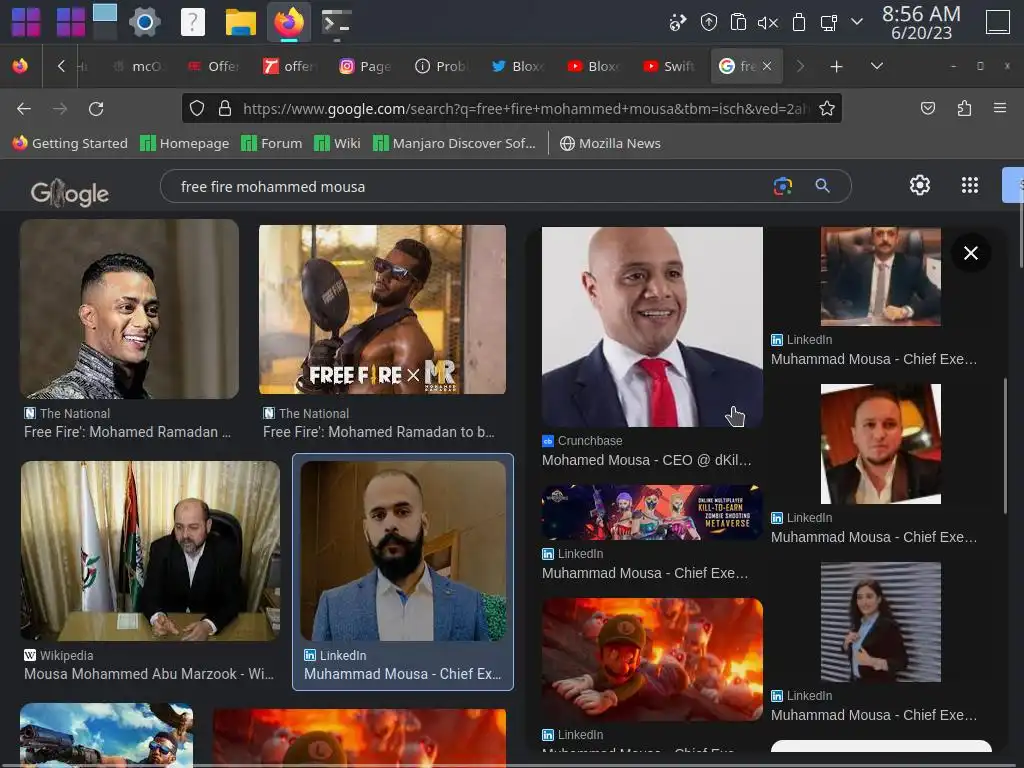
Task: Open system settings gear in taskbar
Action: (x=144, y=22)
